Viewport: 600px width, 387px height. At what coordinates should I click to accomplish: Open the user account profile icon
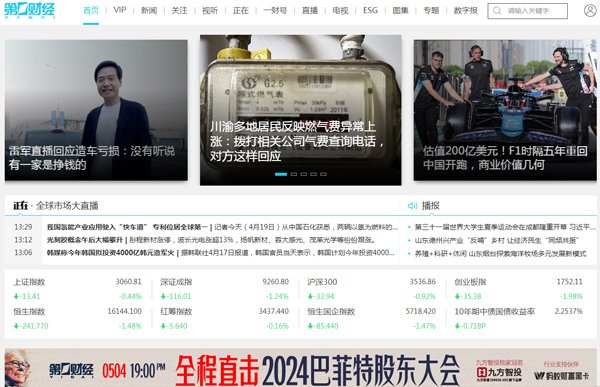pyautogui.click(x=590, y=10)
